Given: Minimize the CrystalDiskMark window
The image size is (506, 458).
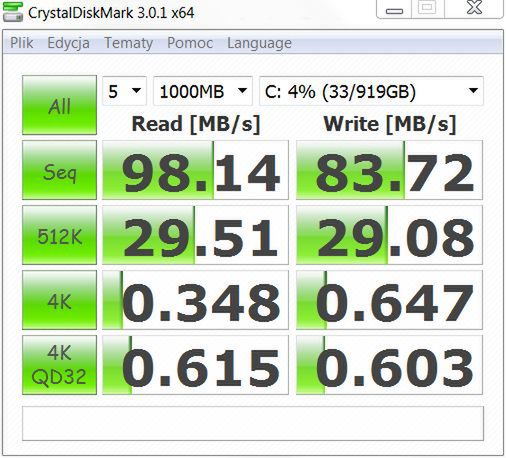Looking at the screenshot, I should (x=394, y=9).
